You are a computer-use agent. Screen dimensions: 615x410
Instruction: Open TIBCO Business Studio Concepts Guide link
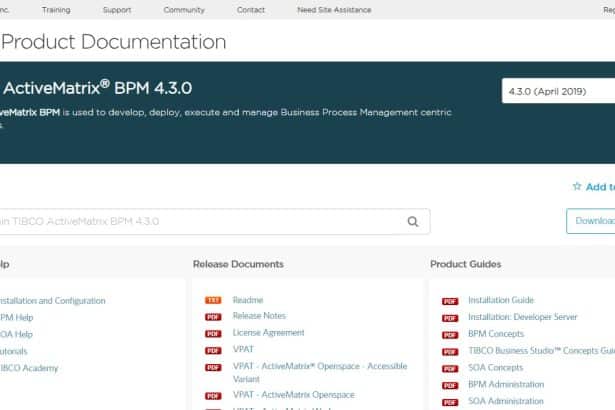541,351
